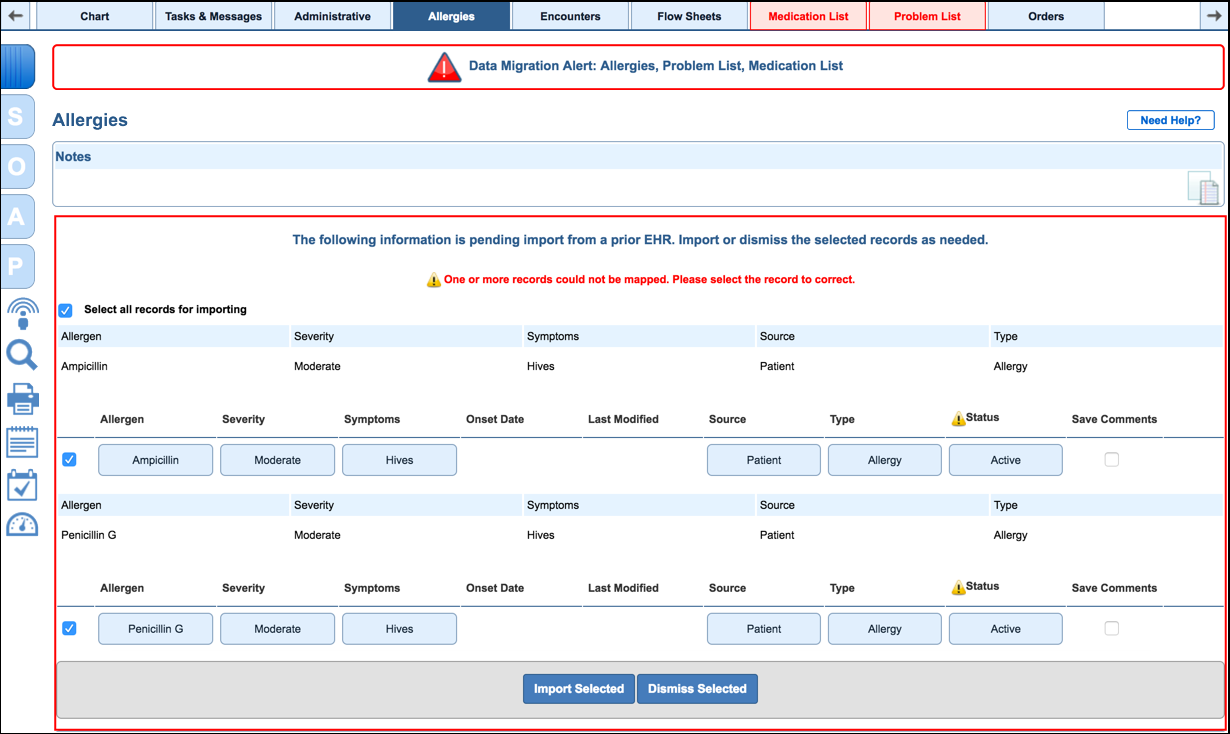Select the A (Assessment) sidebar icon
This screenshot has height=734, width=1230.
click(x=18, y=217)
